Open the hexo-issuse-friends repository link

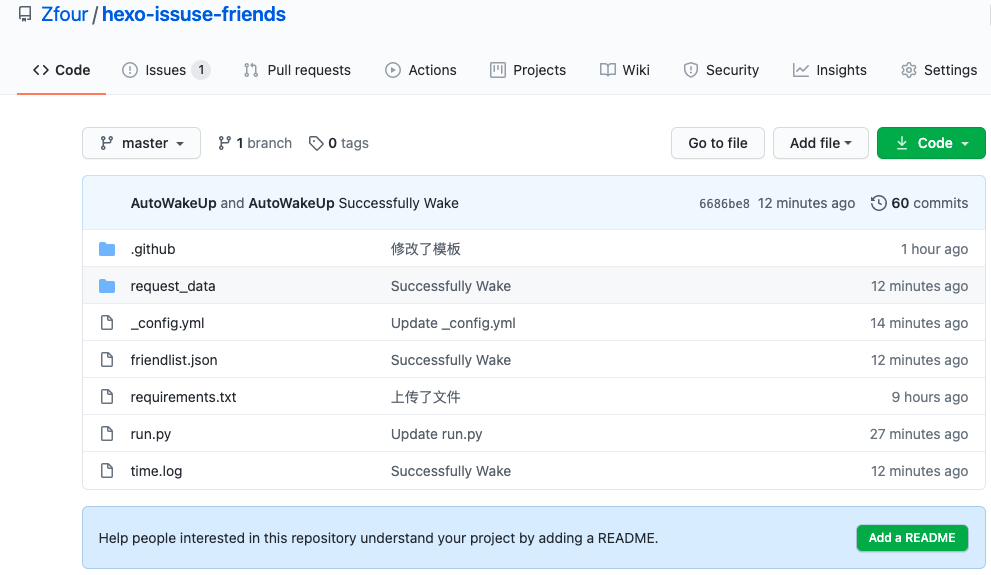pyautogui.click(x=194, y=14)
